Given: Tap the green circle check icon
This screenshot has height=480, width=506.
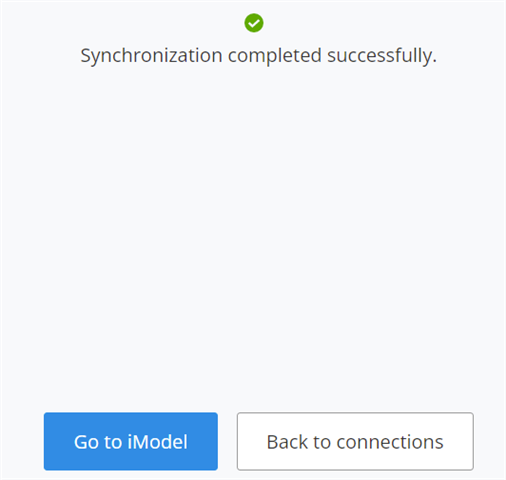Looking at the screenshot, I should pyautogui.click(x=254, y=23).
